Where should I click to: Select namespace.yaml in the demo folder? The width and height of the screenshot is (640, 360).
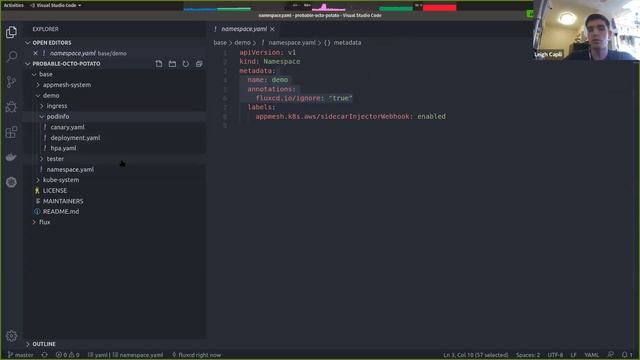pos(70,169)
